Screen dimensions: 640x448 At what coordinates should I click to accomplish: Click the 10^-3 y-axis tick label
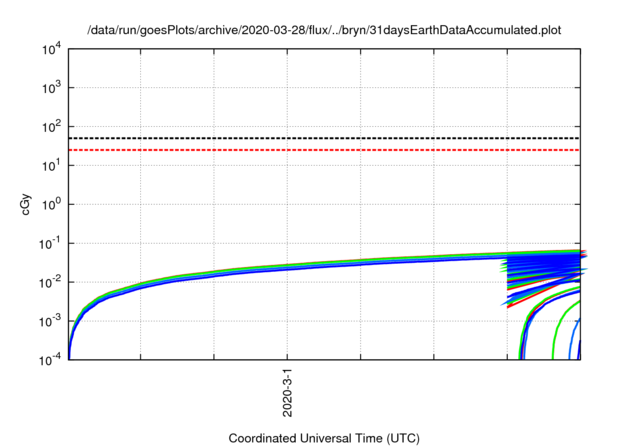coord(50,322)
